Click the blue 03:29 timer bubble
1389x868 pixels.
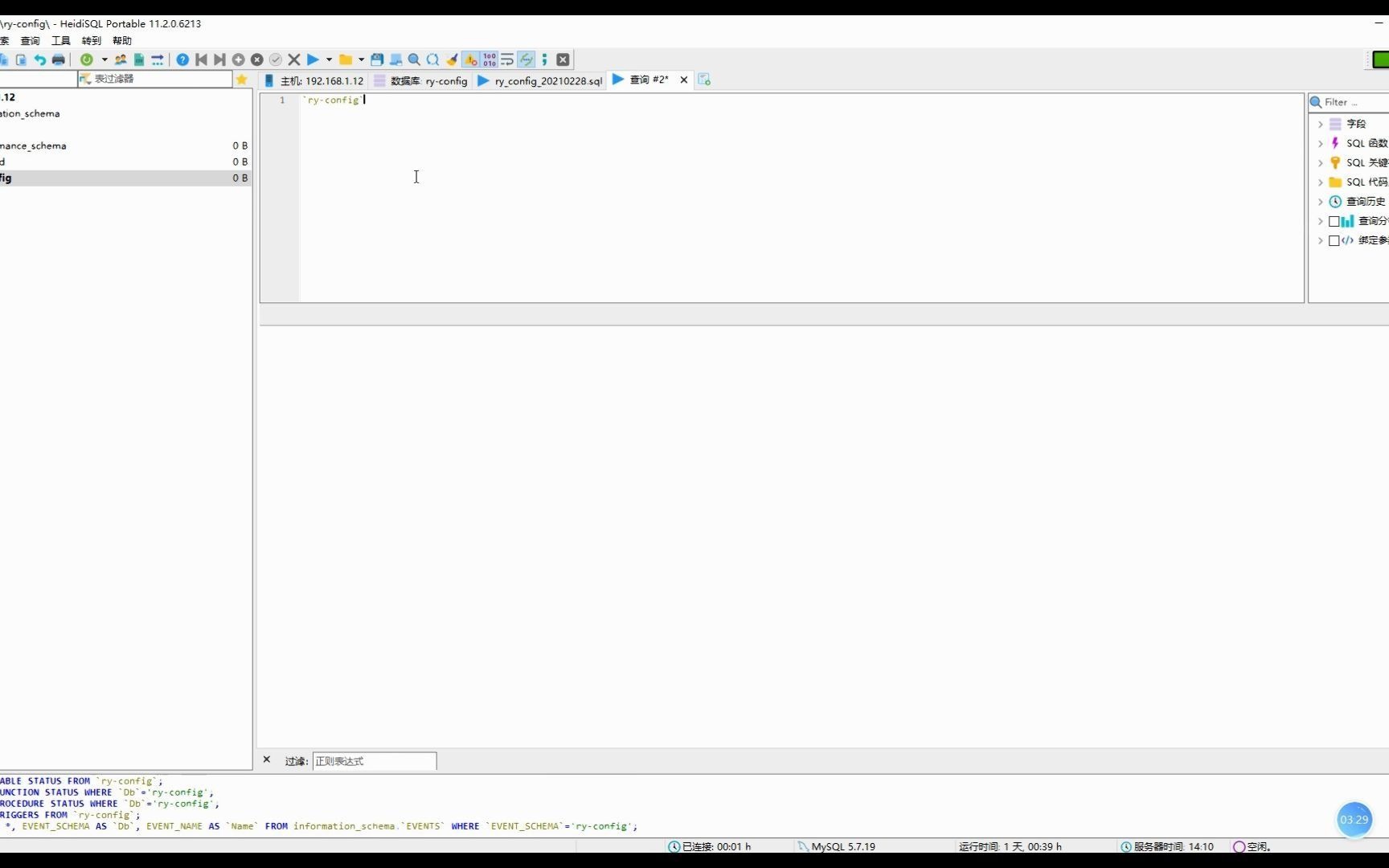(x=1354, y=820)
